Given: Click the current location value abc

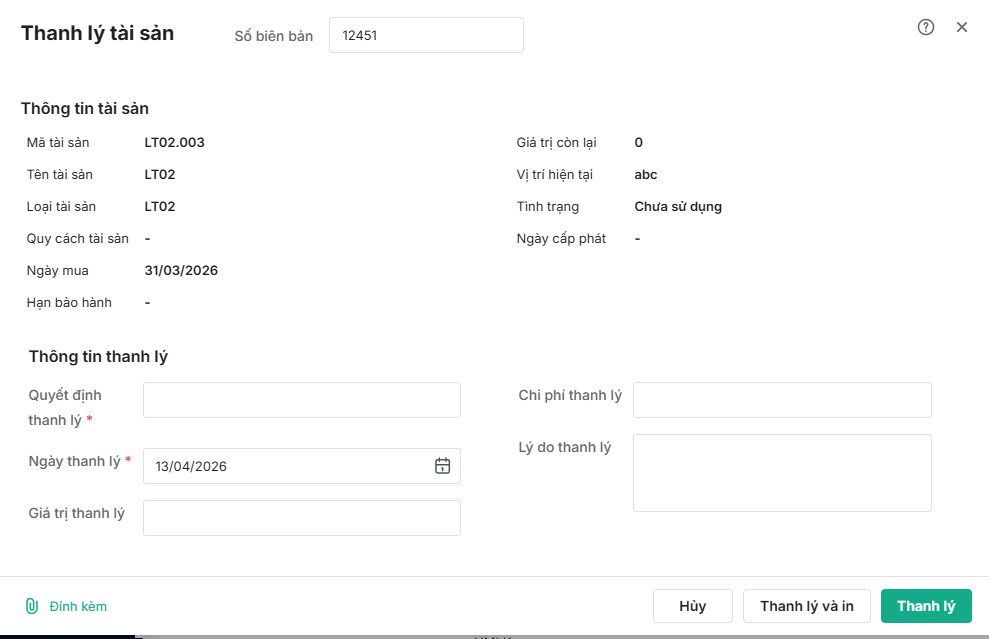Looking at the screenshot, I should tap(646, 175).
